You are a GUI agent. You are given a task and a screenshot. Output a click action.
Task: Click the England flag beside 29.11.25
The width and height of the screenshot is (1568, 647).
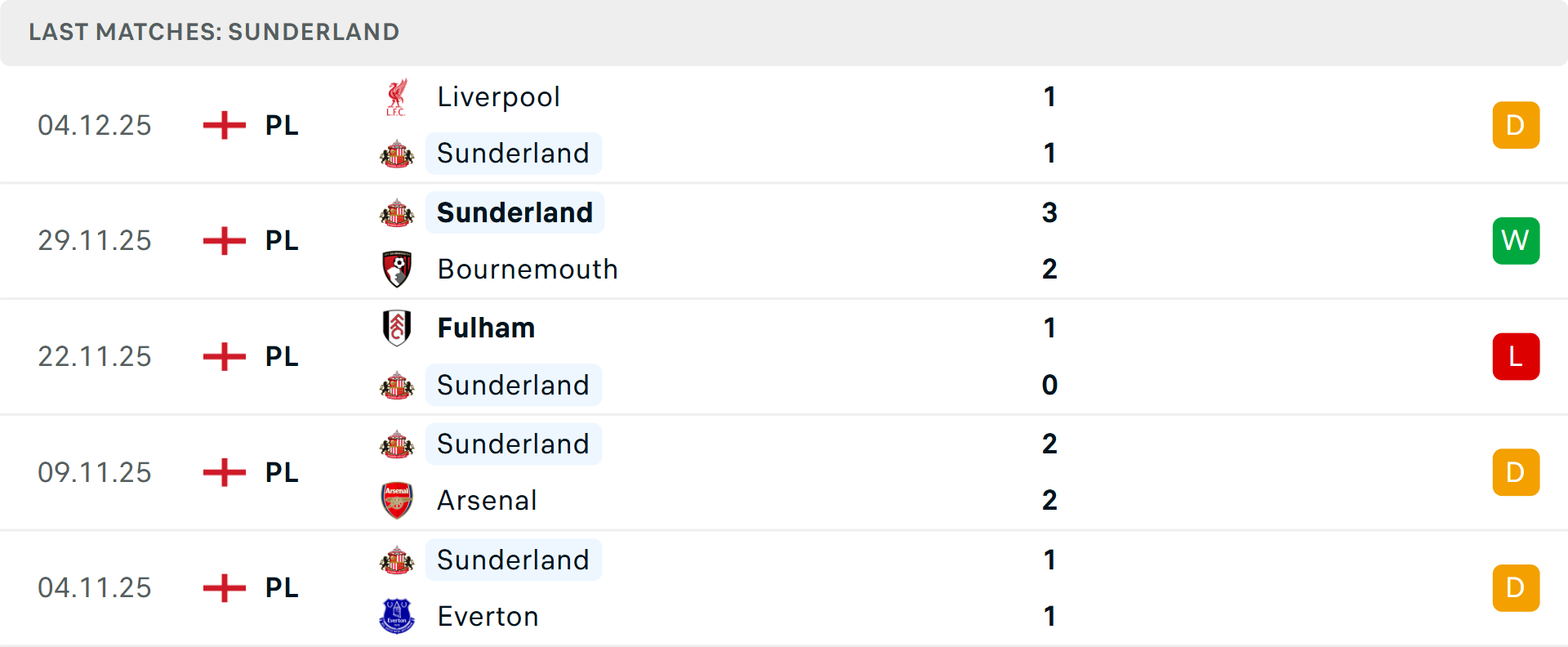(225, 241)
